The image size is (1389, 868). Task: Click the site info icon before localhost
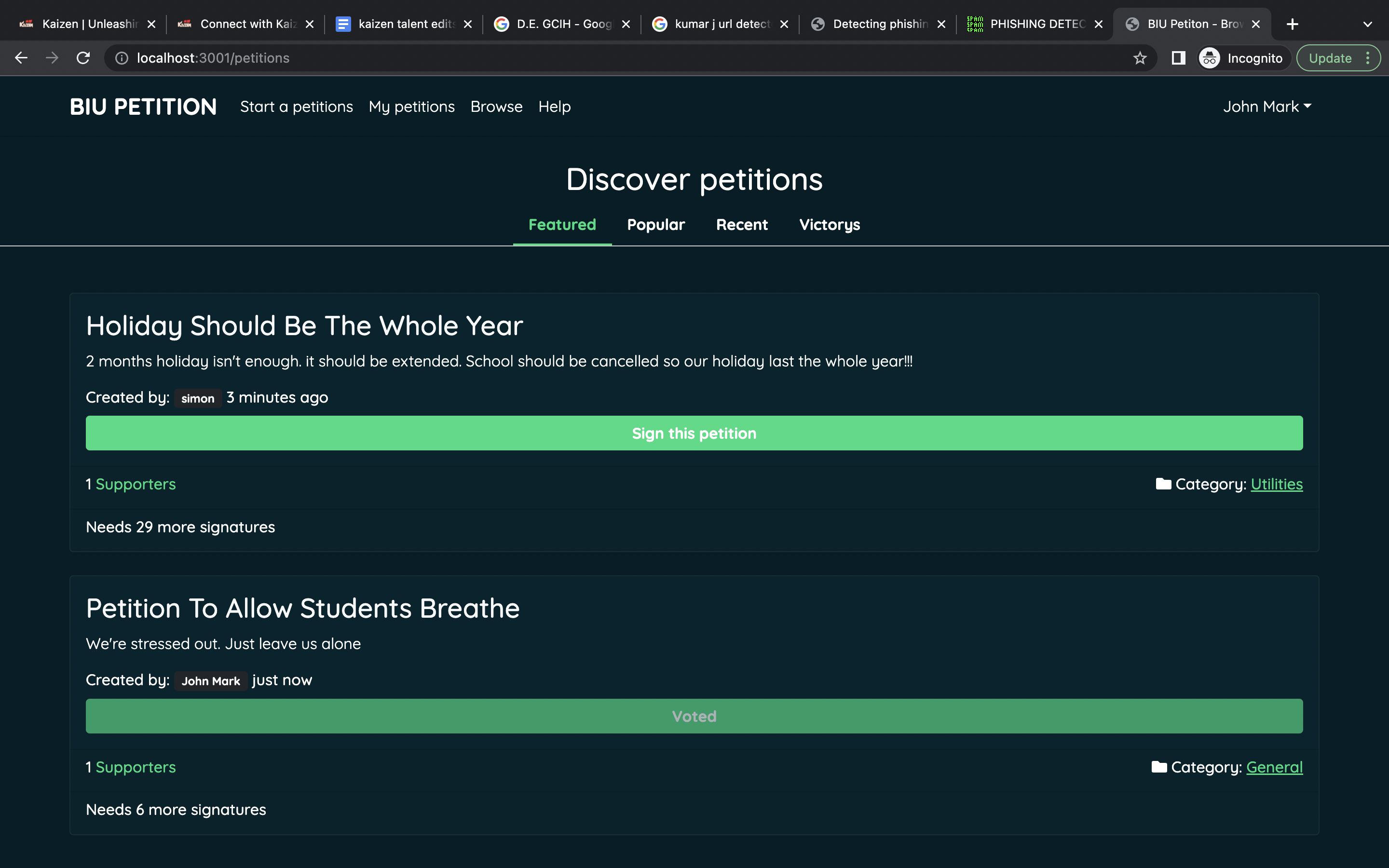122,58
